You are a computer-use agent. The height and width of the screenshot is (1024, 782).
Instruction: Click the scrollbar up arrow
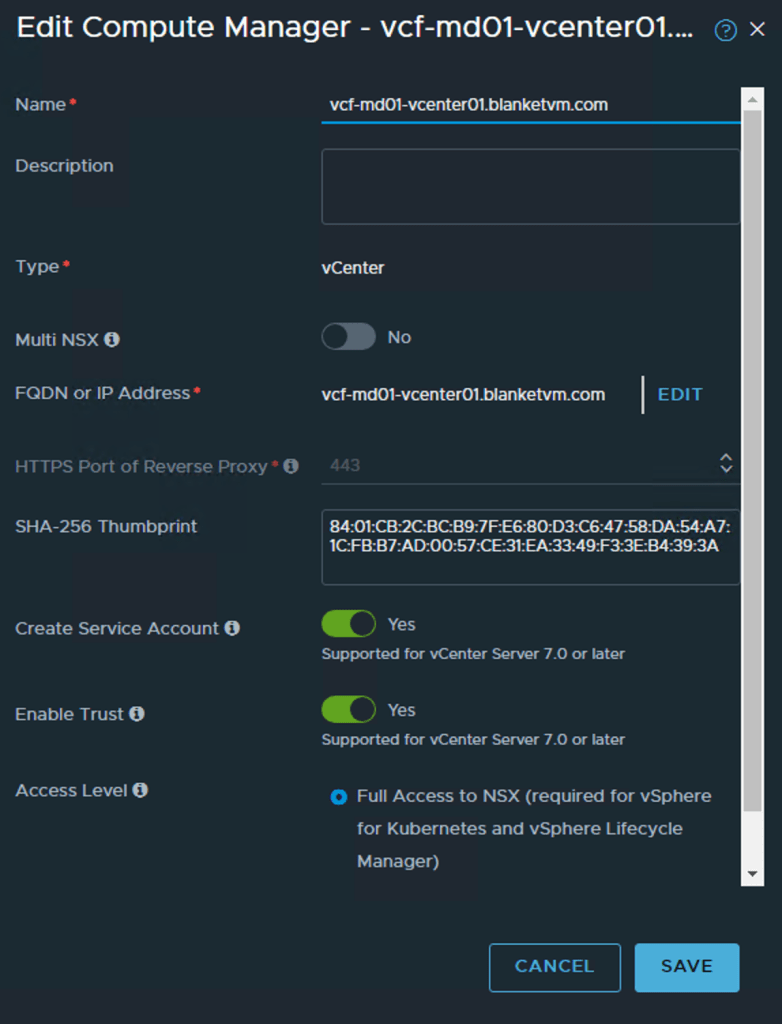[752, 99]
